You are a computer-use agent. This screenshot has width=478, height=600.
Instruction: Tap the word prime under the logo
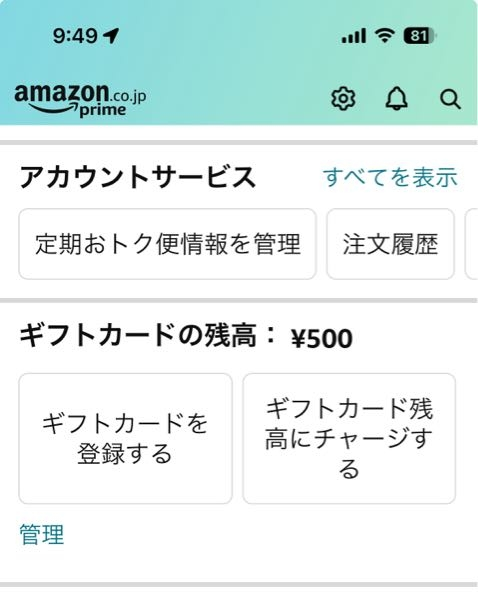pyautogui.click(x=103, y=110)
